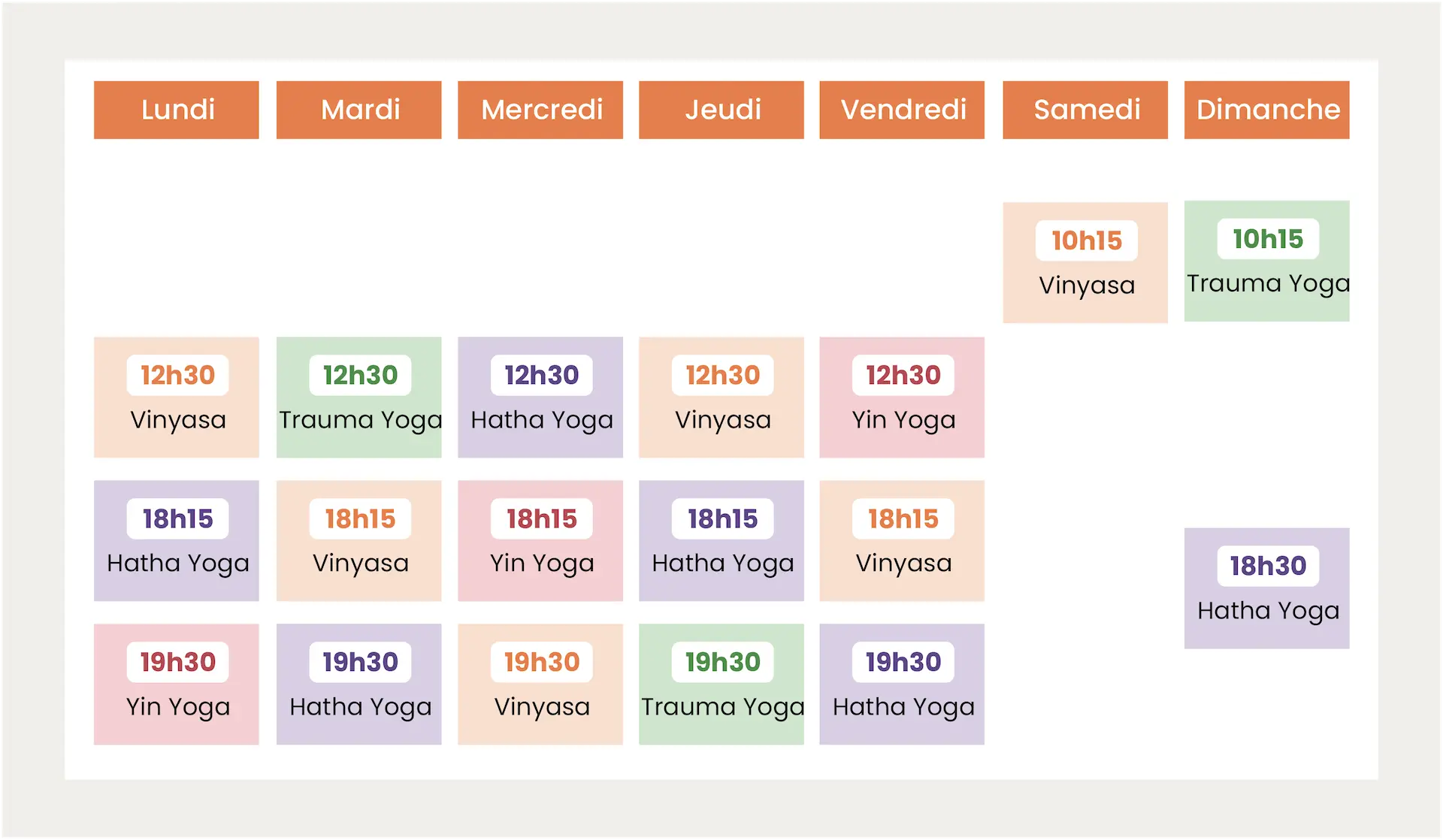
Task: Open Friday 18h15 Vinyasa class
Action: 902,541
